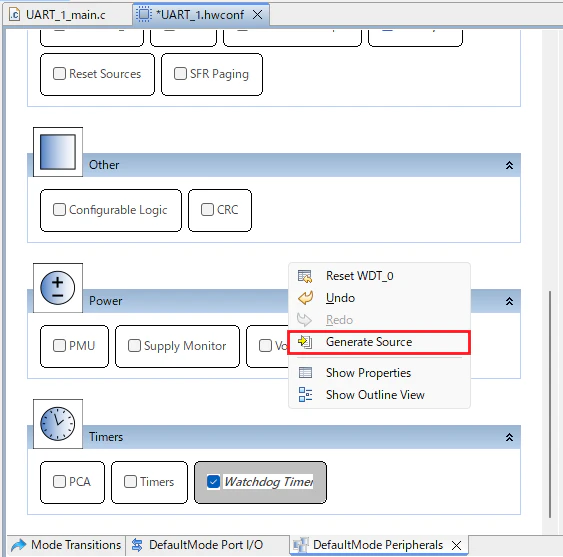Click the Watchdog Timer peripheral label
The height and width of the screenshot is (557, 563).
click(269, 482)
